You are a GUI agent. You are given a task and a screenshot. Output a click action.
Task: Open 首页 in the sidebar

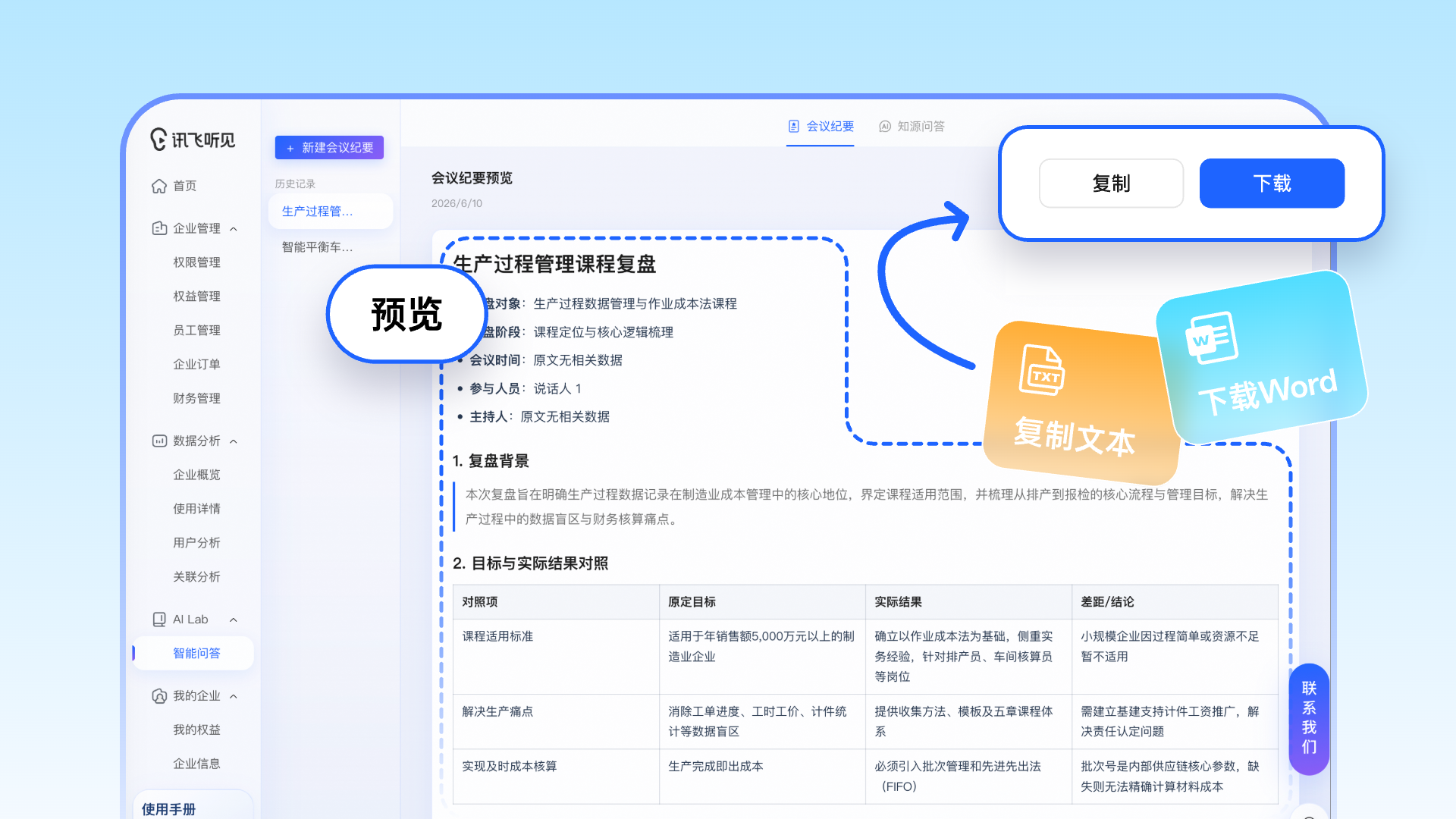click(184, 186)
